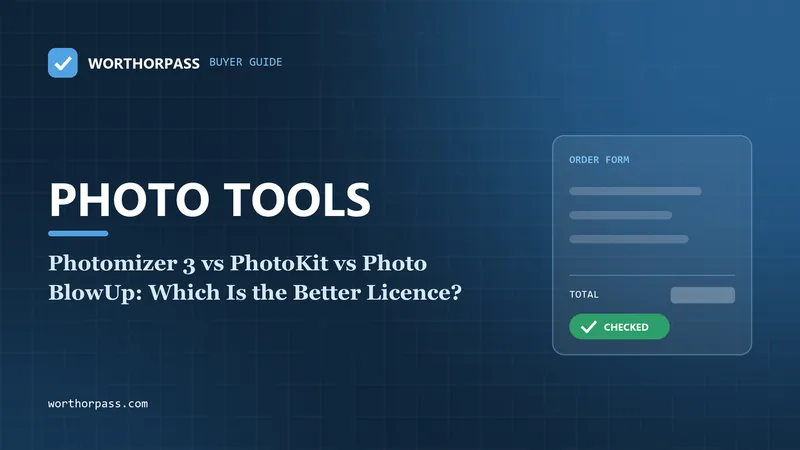800x450 pixels.
Task: Click the checkmark inside CHECKED button
Action: (588, 327)
